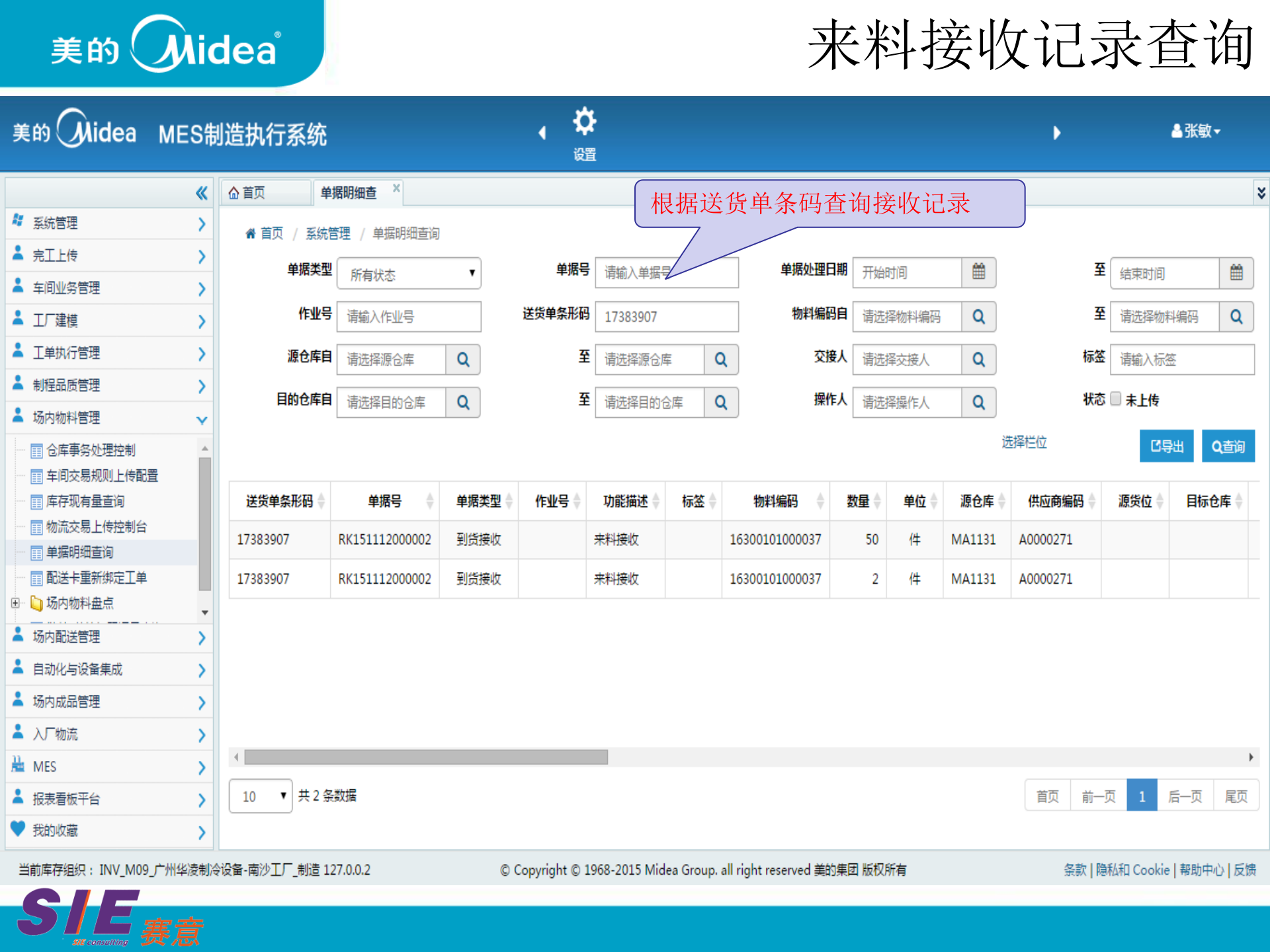Collapse the sidebar with the « icon

[202, 192]
